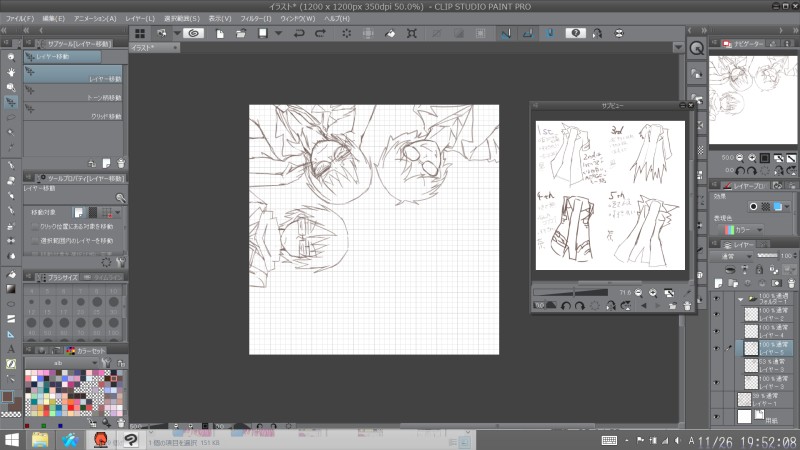Toggle visibility of レイヤー2 layer

[717, 315]
